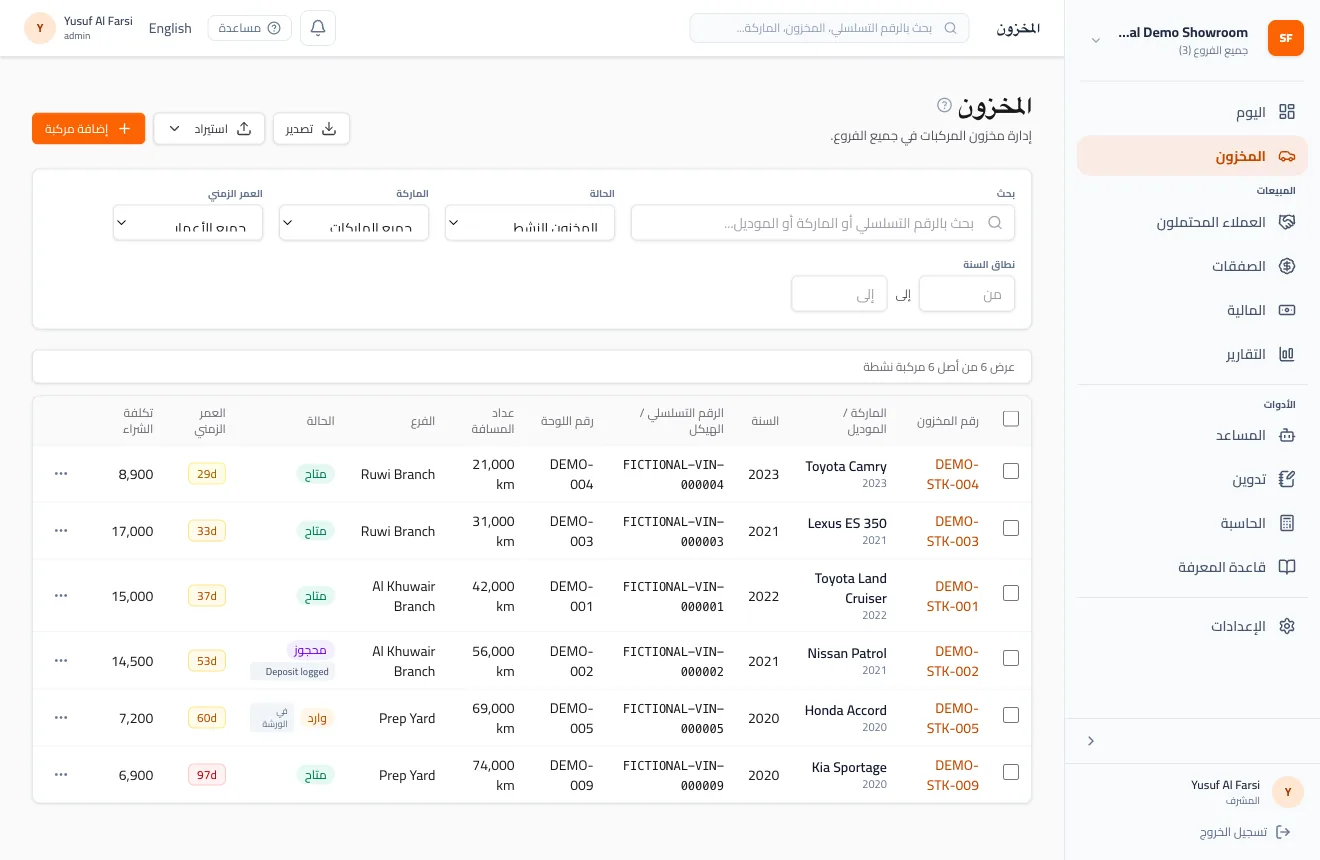Tick the select-all checkbox in table header
Screen dimensions: 1320x860
tap(1011, 419)
